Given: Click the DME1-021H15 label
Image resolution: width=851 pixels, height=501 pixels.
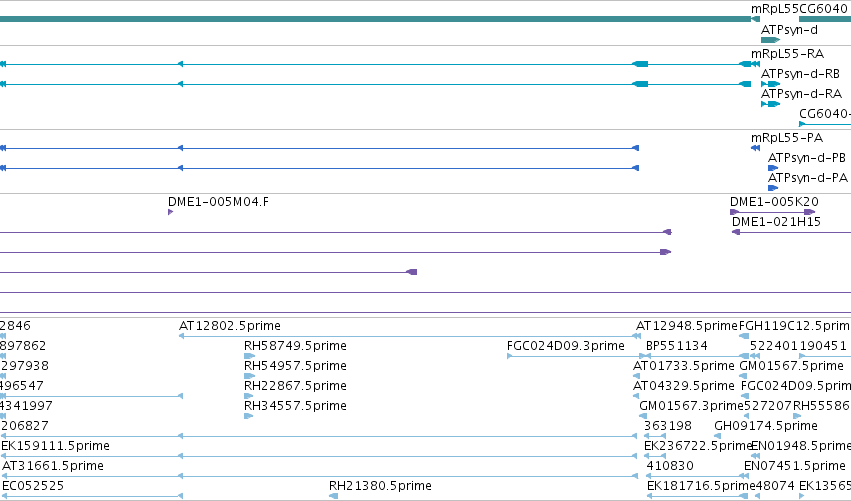Looking at the screenshot, I should point(776,222).
